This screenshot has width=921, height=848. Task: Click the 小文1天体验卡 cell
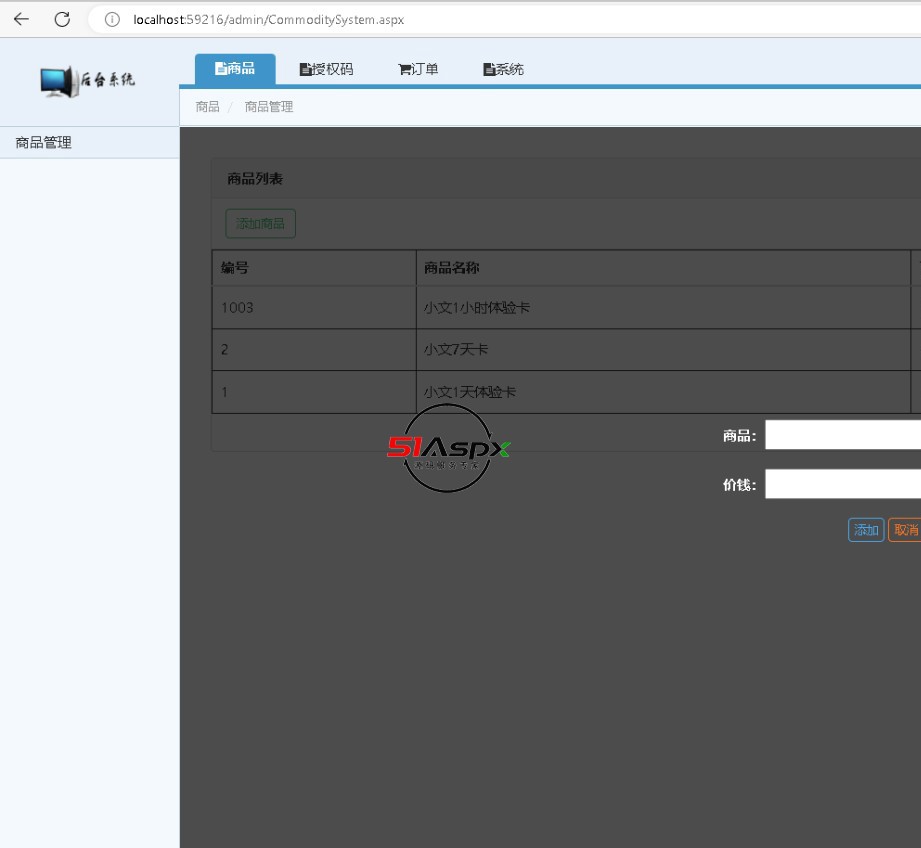(663, 392)
